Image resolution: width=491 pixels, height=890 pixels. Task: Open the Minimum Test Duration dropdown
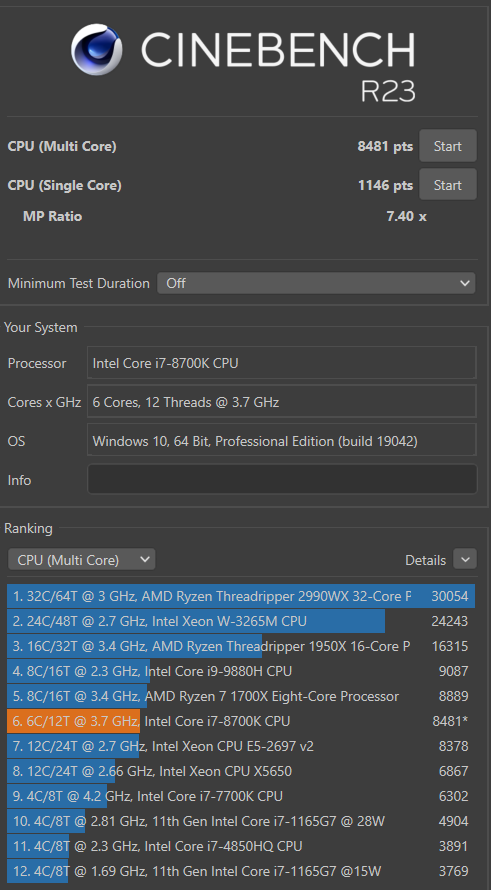point(316,283)
